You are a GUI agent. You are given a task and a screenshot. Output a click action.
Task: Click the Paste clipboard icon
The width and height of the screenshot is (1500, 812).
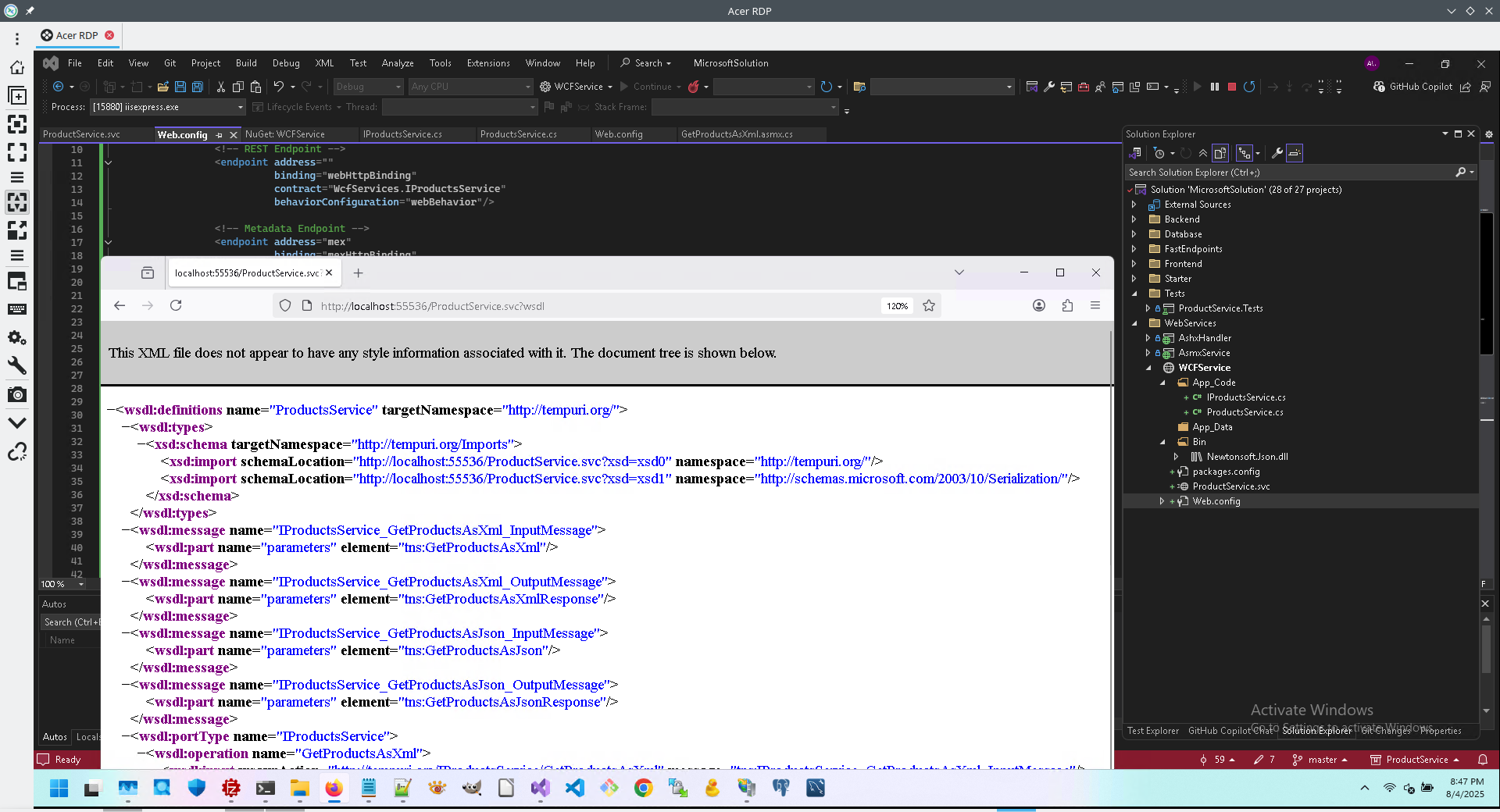tap(255, 87)
